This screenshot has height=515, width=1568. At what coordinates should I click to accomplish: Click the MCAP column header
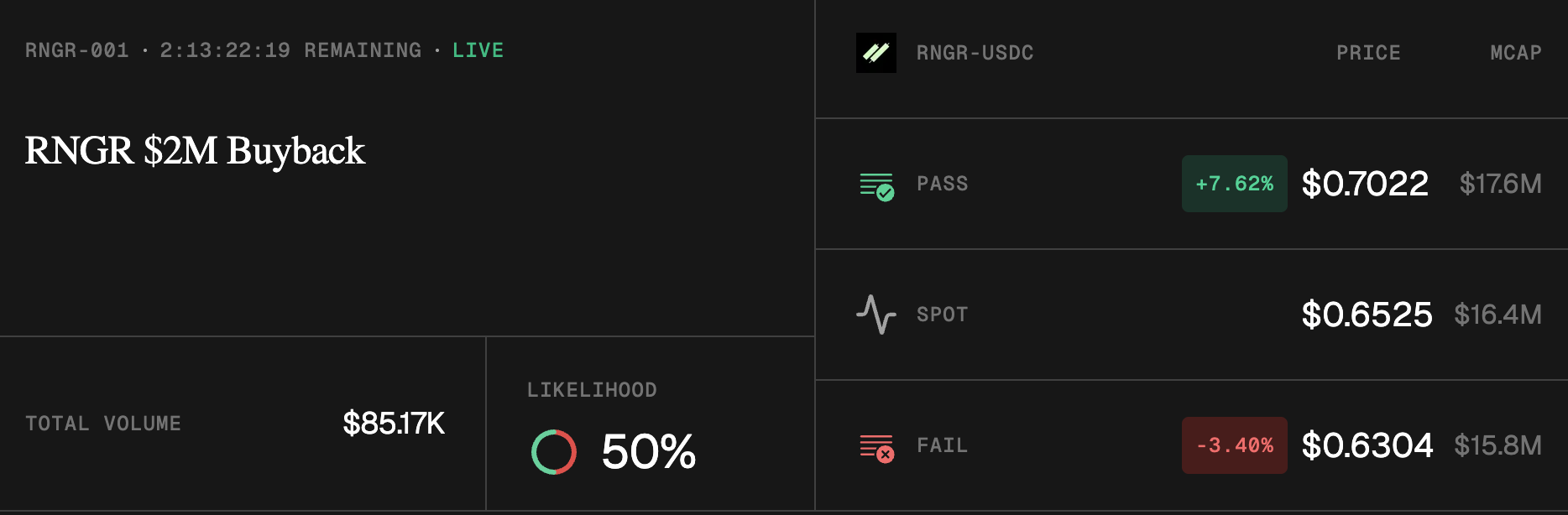tap(1515, 53)
